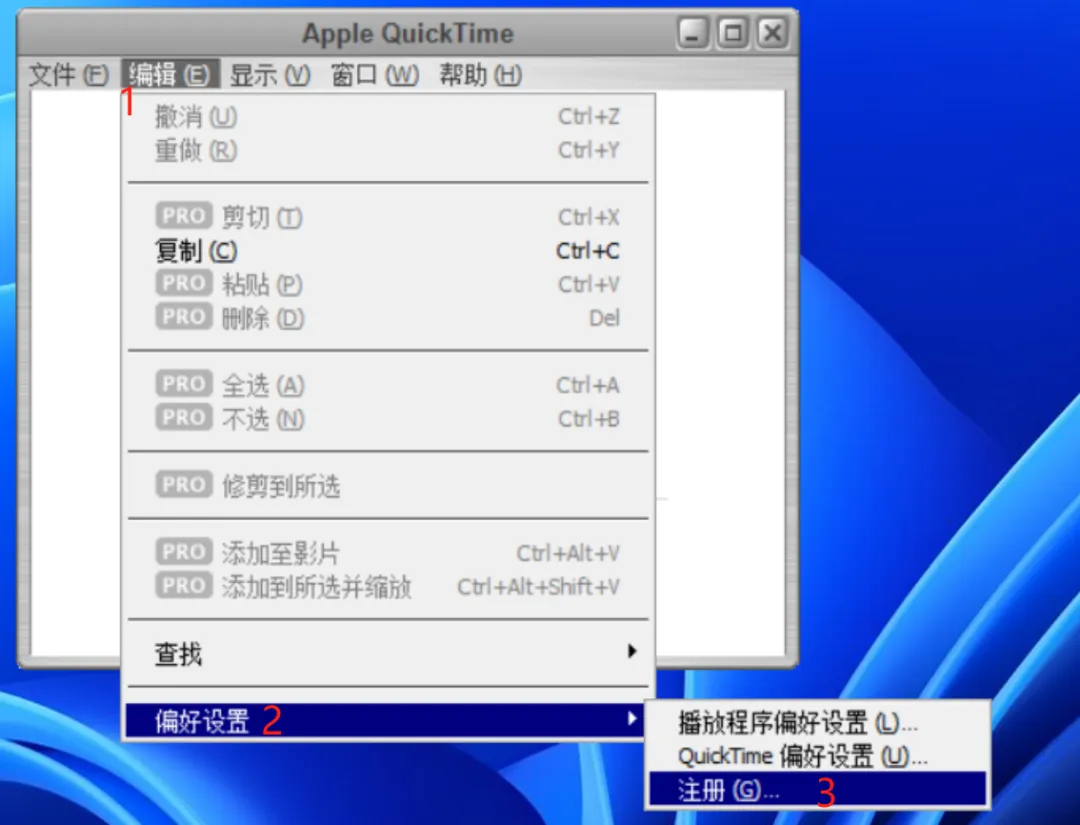
Task: Open the 帮助 (H) menu
Action: click(x=481, y=74)
